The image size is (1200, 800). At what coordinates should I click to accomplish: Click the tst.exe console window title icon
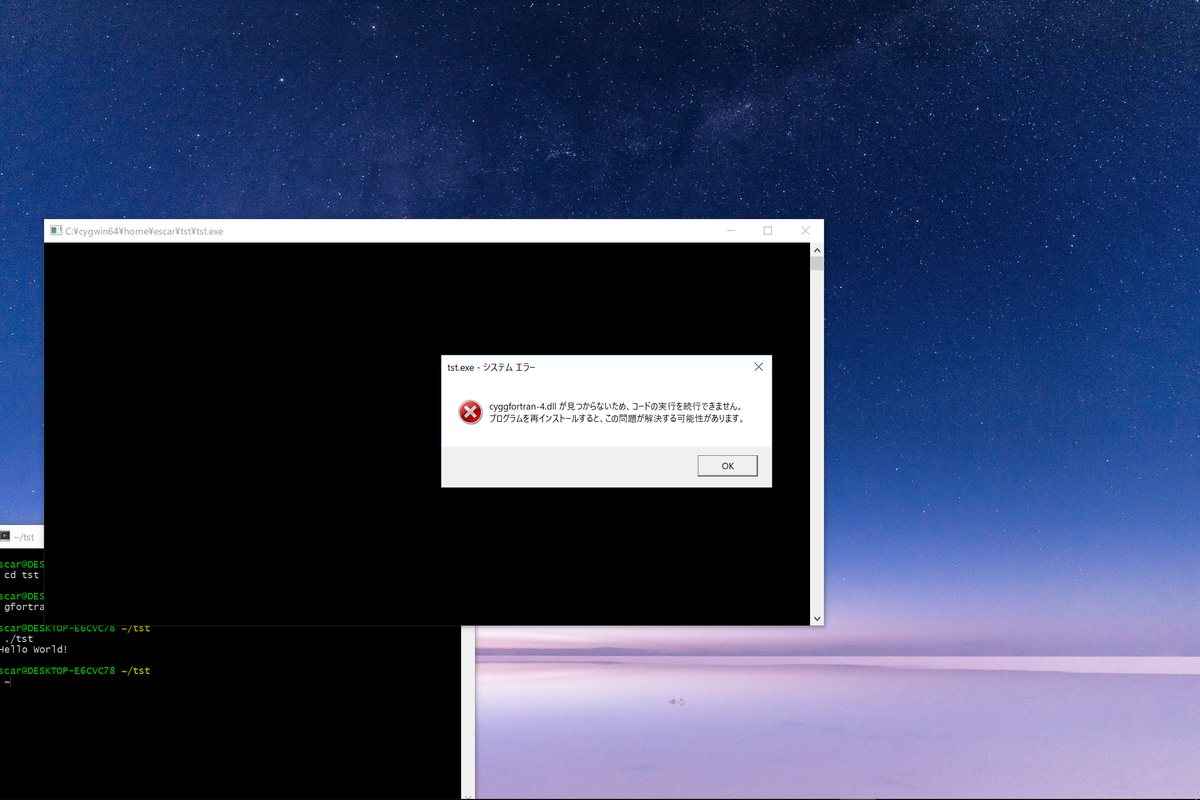pyautogui.click(x=56, y=231)
